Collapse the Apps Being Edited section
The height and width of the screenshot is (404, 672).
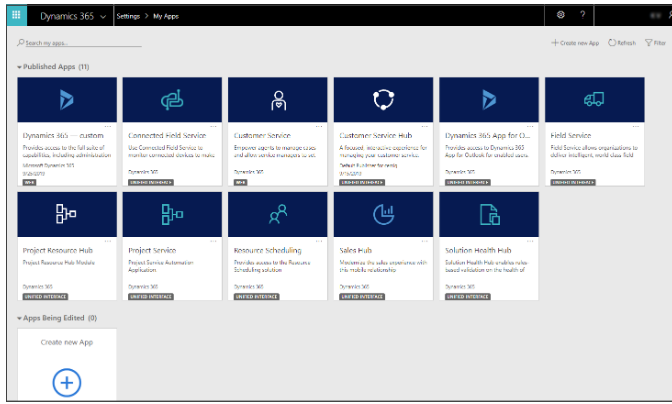click(x=19, y=318)
